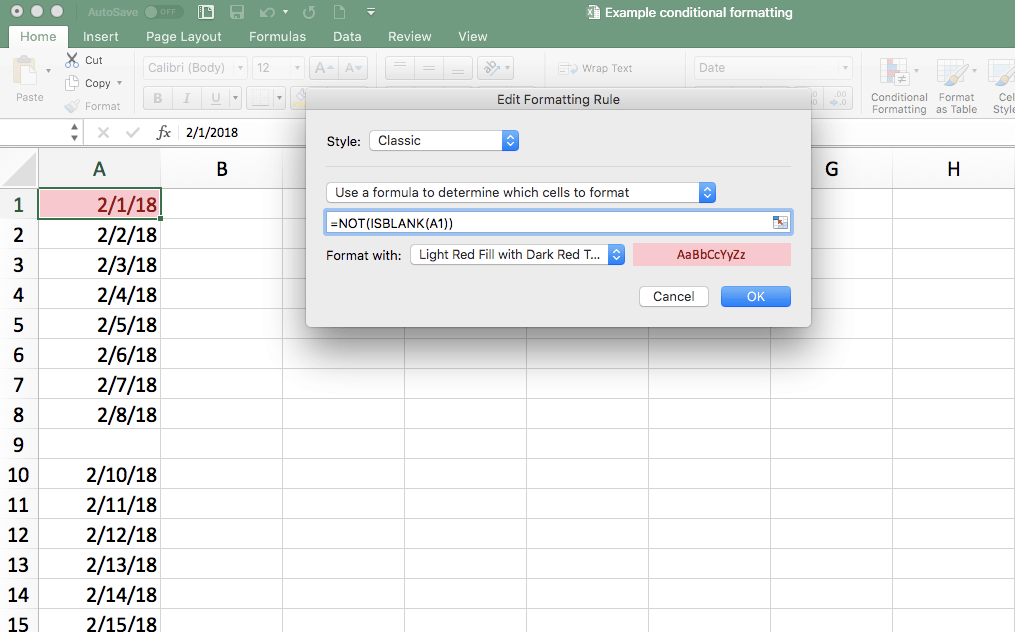Image resolution: width=1015 pixels, height=632 pixels.
Task: Click the Undo arrow icon
Action: click(267, 12)
